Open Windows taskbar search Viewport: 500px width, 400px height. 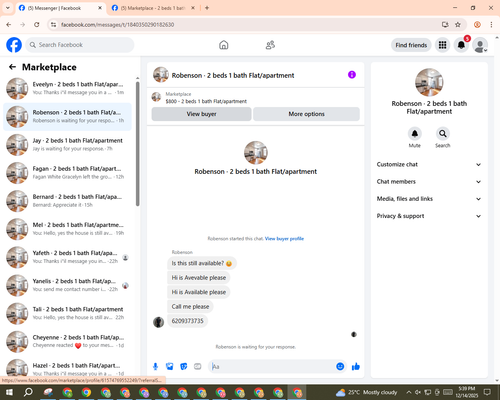(28, 392)
